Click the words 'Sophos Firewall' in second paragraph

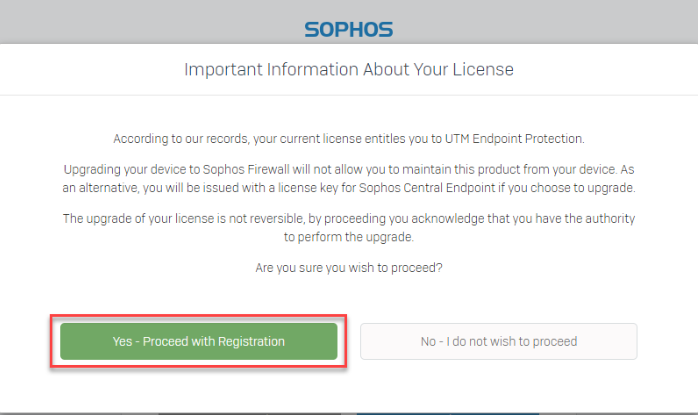point(246,170)
